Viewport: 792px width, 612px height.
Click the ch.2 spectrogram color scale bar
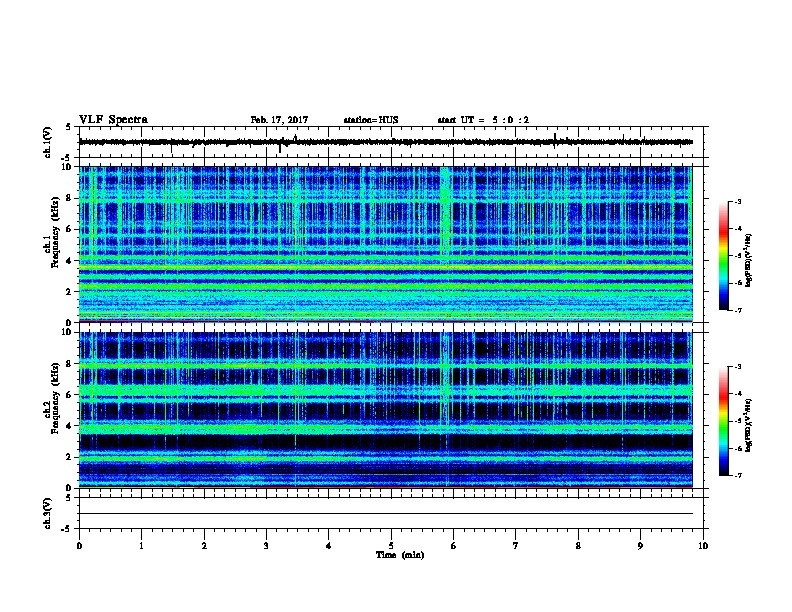pos(724,421)
